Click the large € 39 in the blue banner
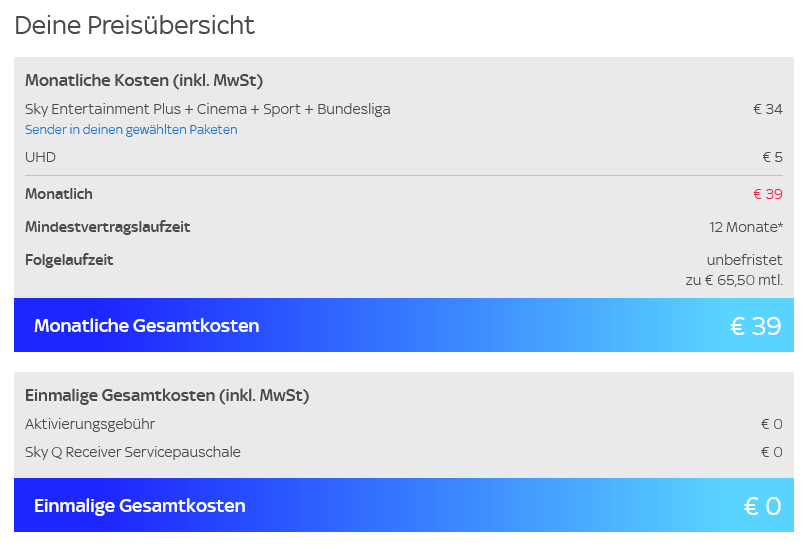This screenshot has width=809, height=549. coord(755,326)
